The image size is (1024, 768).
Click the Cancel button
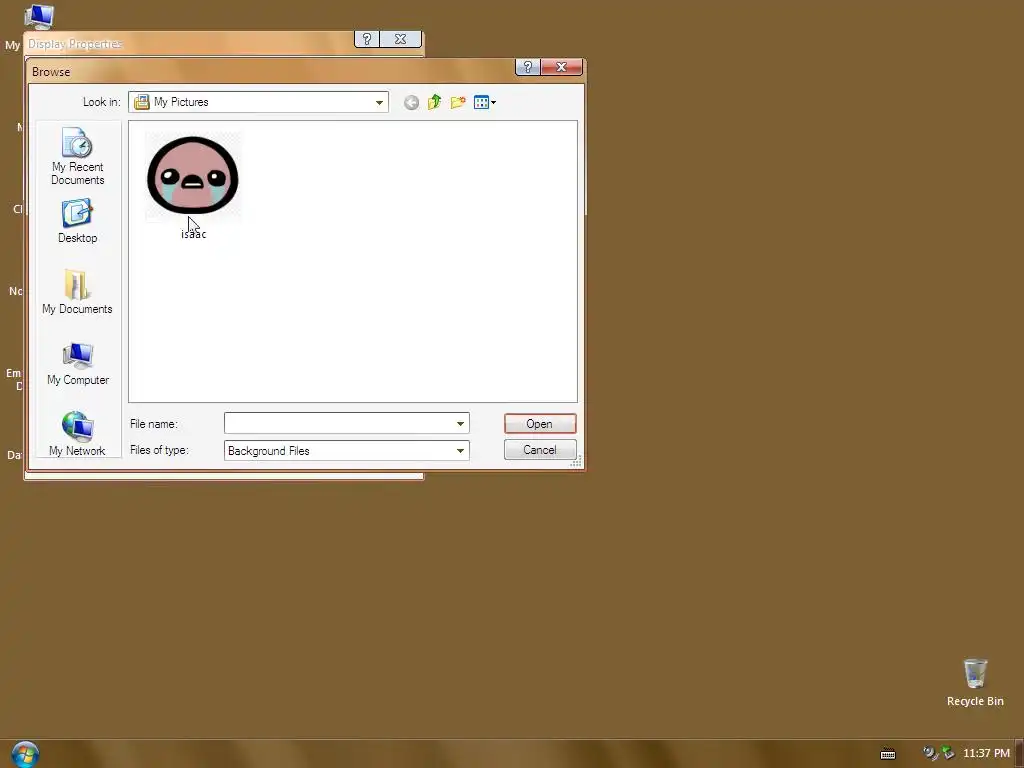pyautogui.click(x=540, y=450)
